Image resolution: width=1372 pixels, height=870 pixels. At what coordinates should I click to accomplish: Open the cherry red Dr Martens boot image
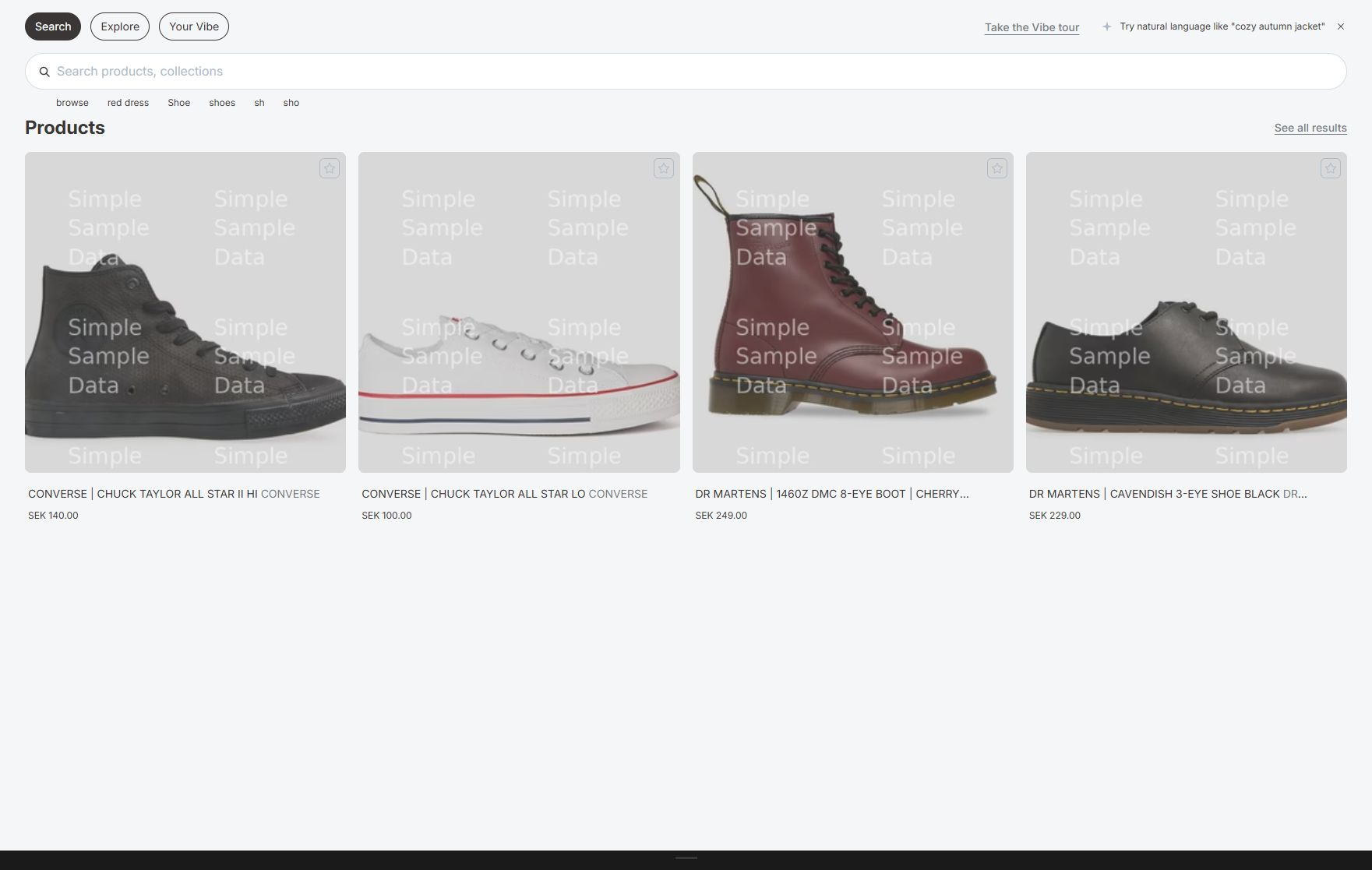[x=853, y=312]
